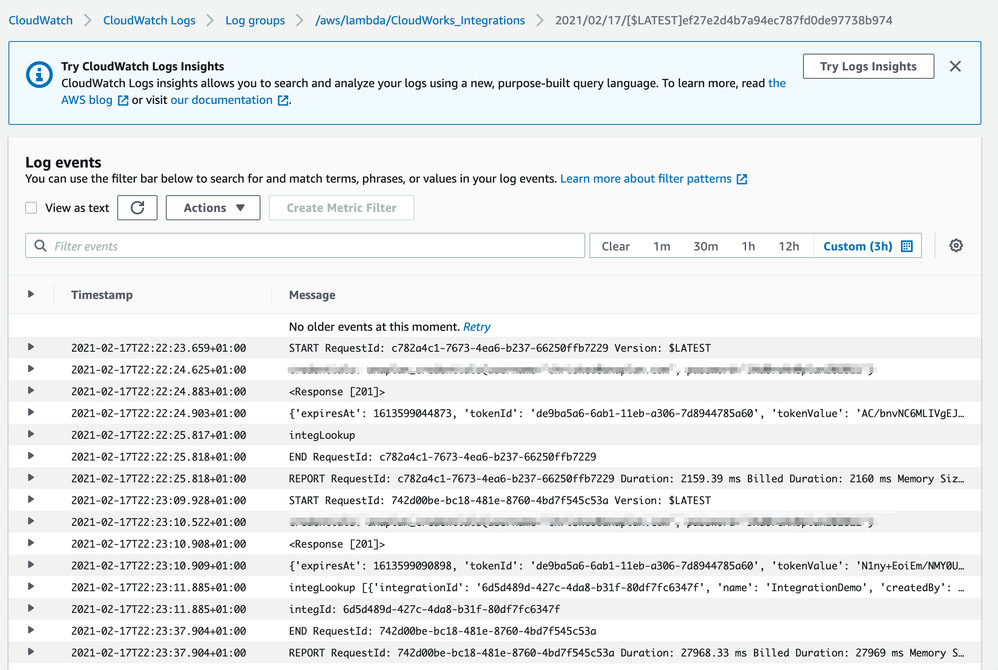
Task: Expand the 22:22:24.883 Response 201 row
Action: pos(31,391)
